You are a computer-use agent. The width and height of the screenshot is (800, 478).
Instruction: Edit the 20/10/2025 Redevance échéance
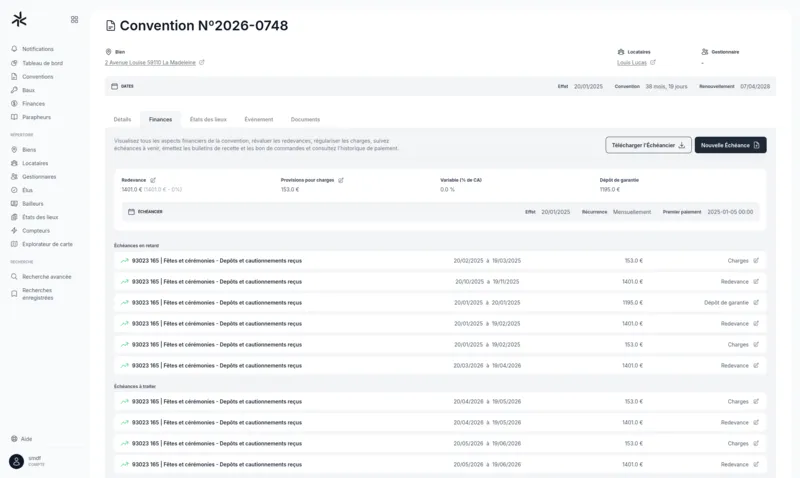point(756,281)
